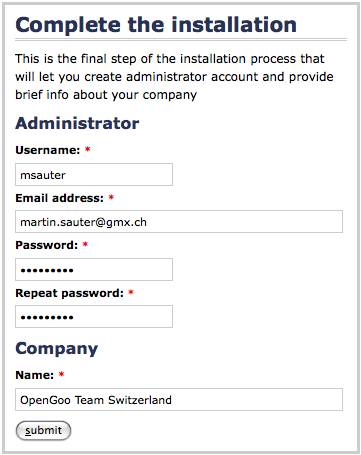361x455 pixels.
Task: Click the Email address text box
Action: coord(179,221)
